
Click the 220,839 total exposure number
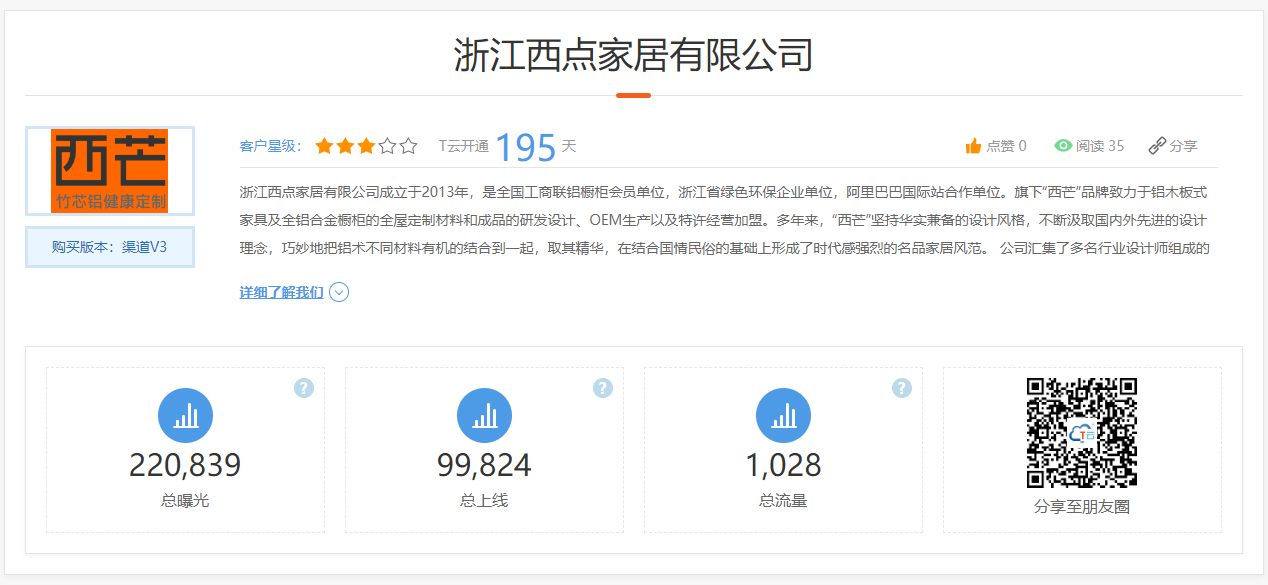click(x=185, y=465)
